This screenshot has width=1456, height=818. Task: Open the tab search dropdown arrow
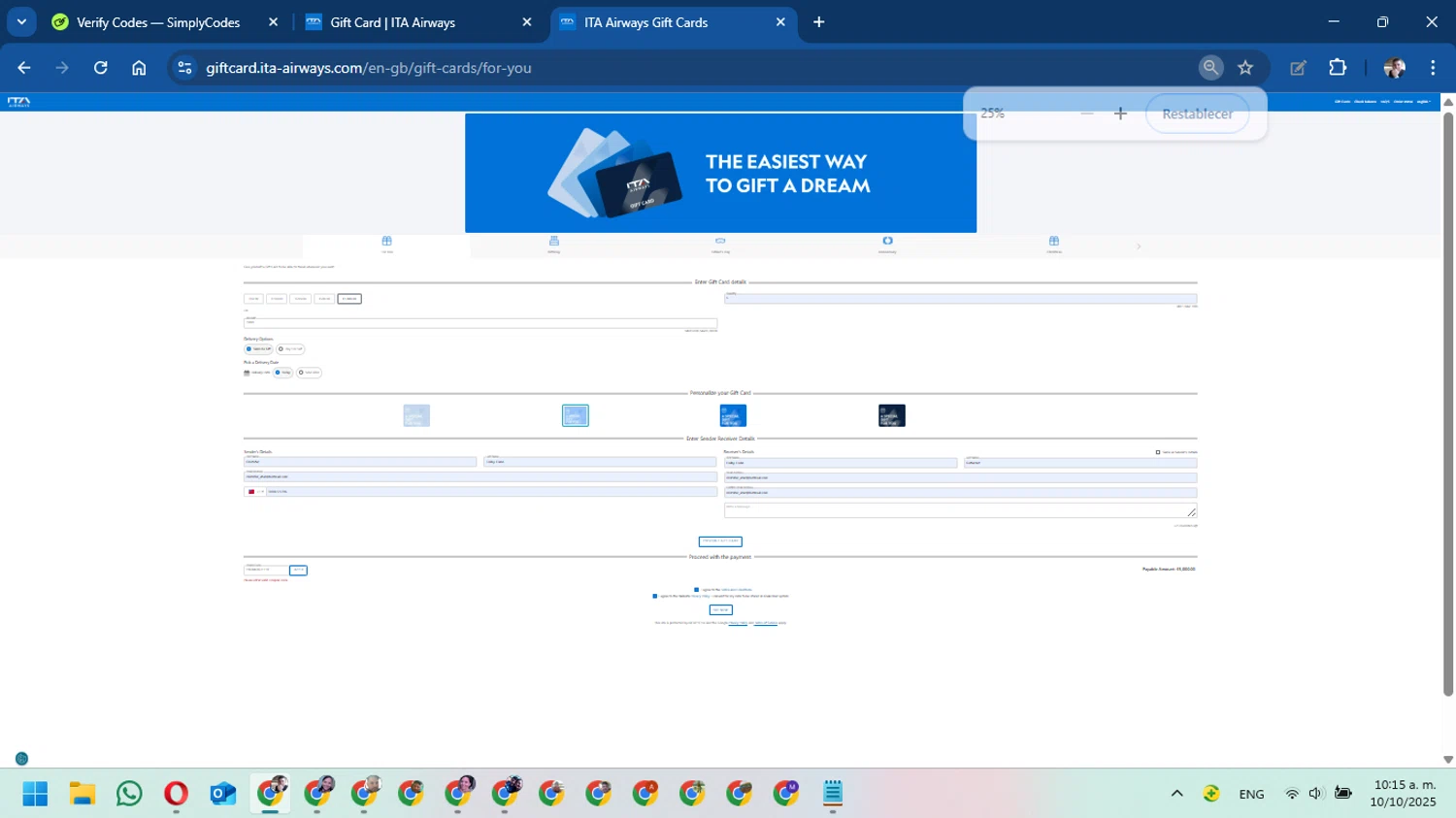[x=21, y=21]
